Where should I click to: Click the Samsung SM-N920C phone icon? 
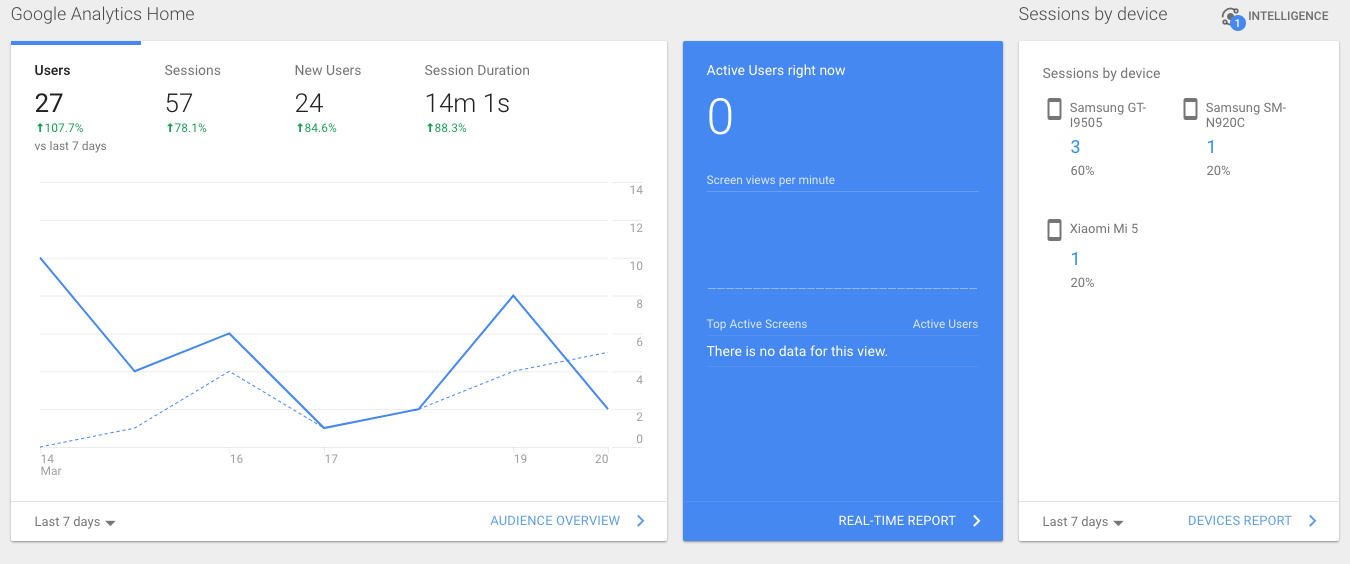[1190, 109]
